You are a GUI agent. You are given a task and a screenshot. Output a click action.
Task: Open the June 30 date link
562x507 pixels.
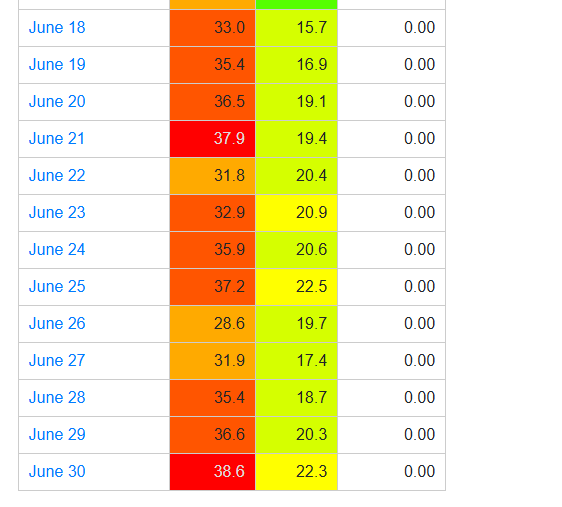(x=57, y=472)
